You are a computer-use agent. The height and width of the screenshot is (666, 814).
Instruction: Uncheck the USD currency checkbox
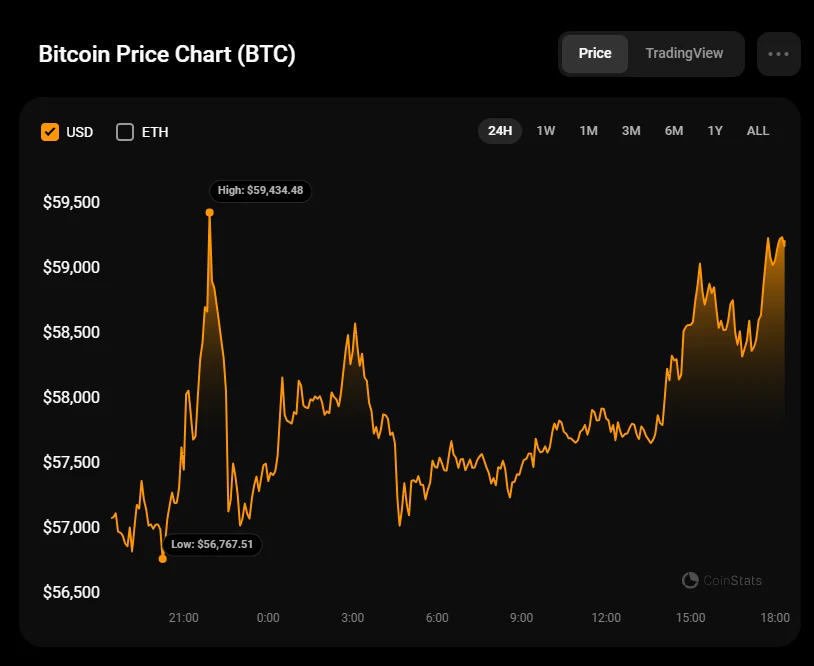pos(50,132)
